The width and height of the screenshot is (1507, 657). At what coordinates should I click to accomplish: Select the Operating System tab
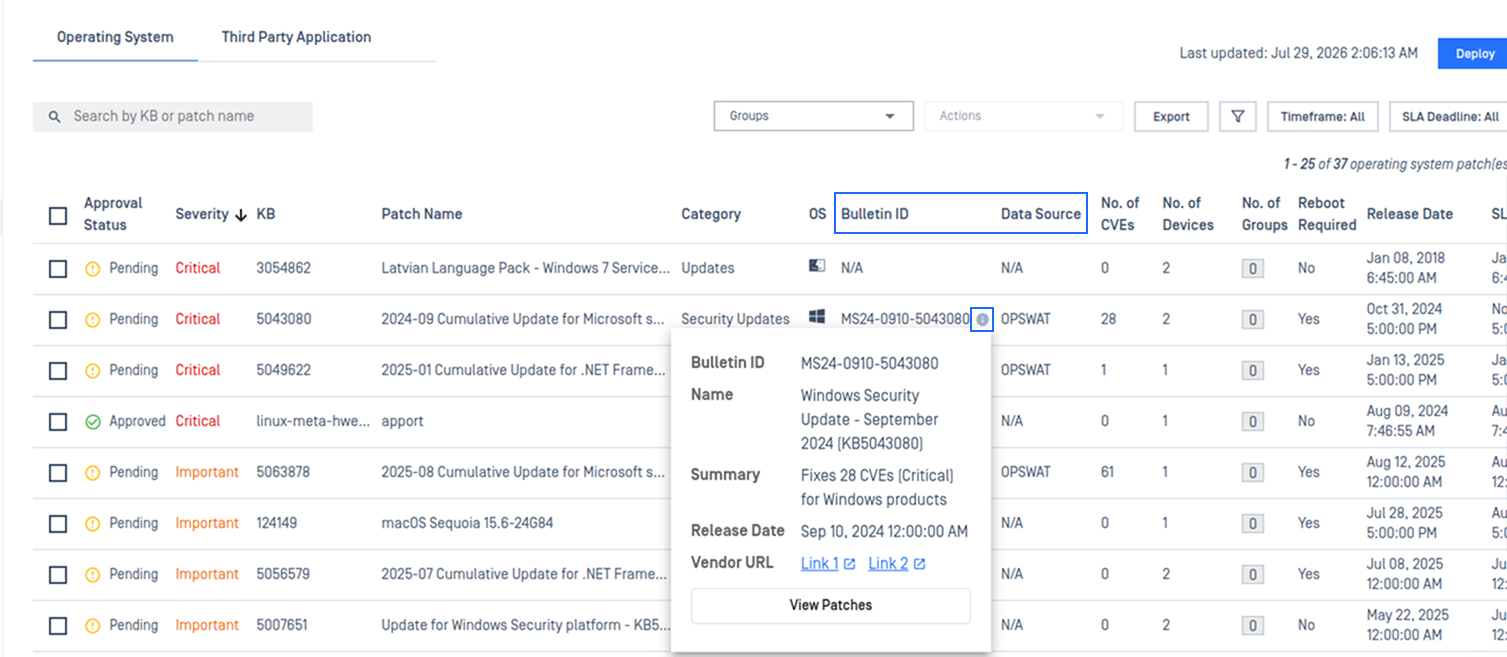pyautogui.click(x=115, y=37)
